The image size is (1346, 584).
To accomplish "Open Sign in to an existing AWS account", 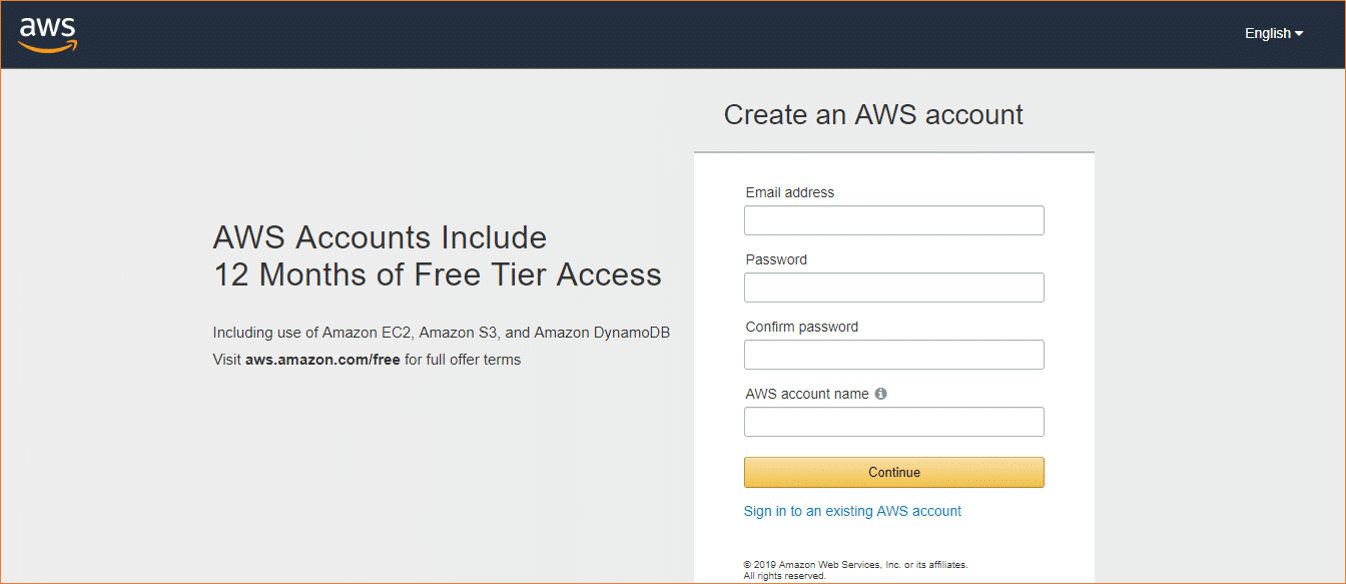I will point(852,511).
